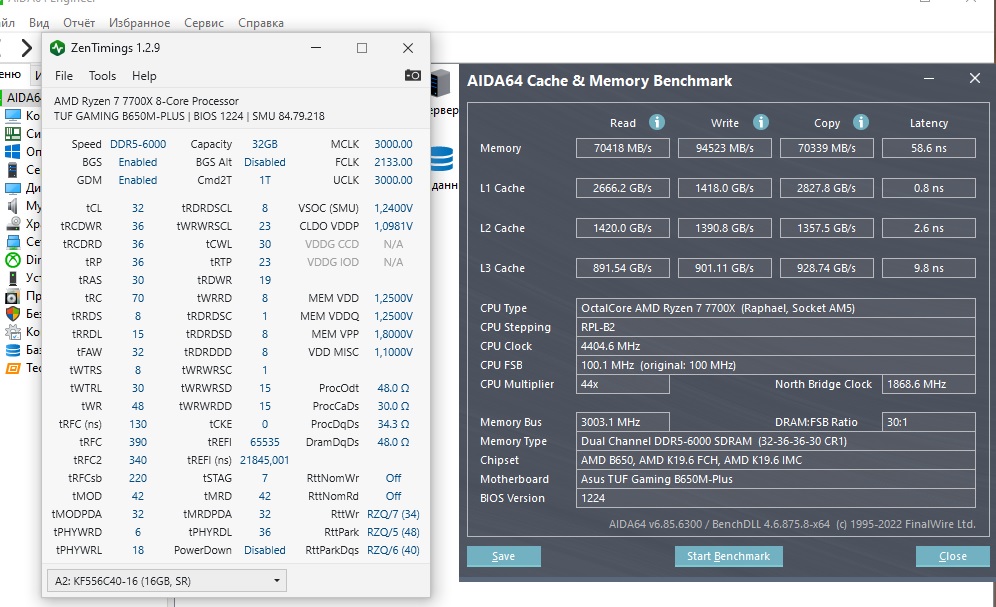
Task: Select the storage icon next to 'Хр'
Action: [x=13, y=223]
